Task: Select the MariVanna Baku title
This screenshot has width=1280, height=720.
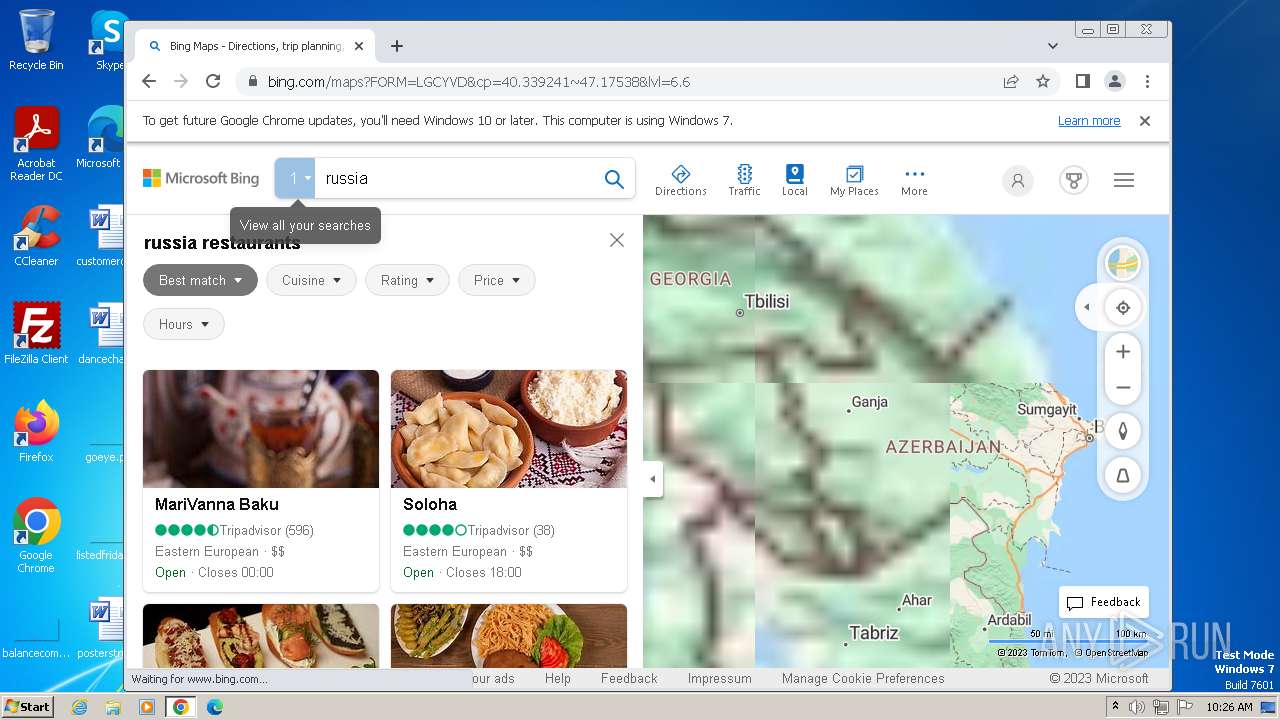Action: click(217, 504)
